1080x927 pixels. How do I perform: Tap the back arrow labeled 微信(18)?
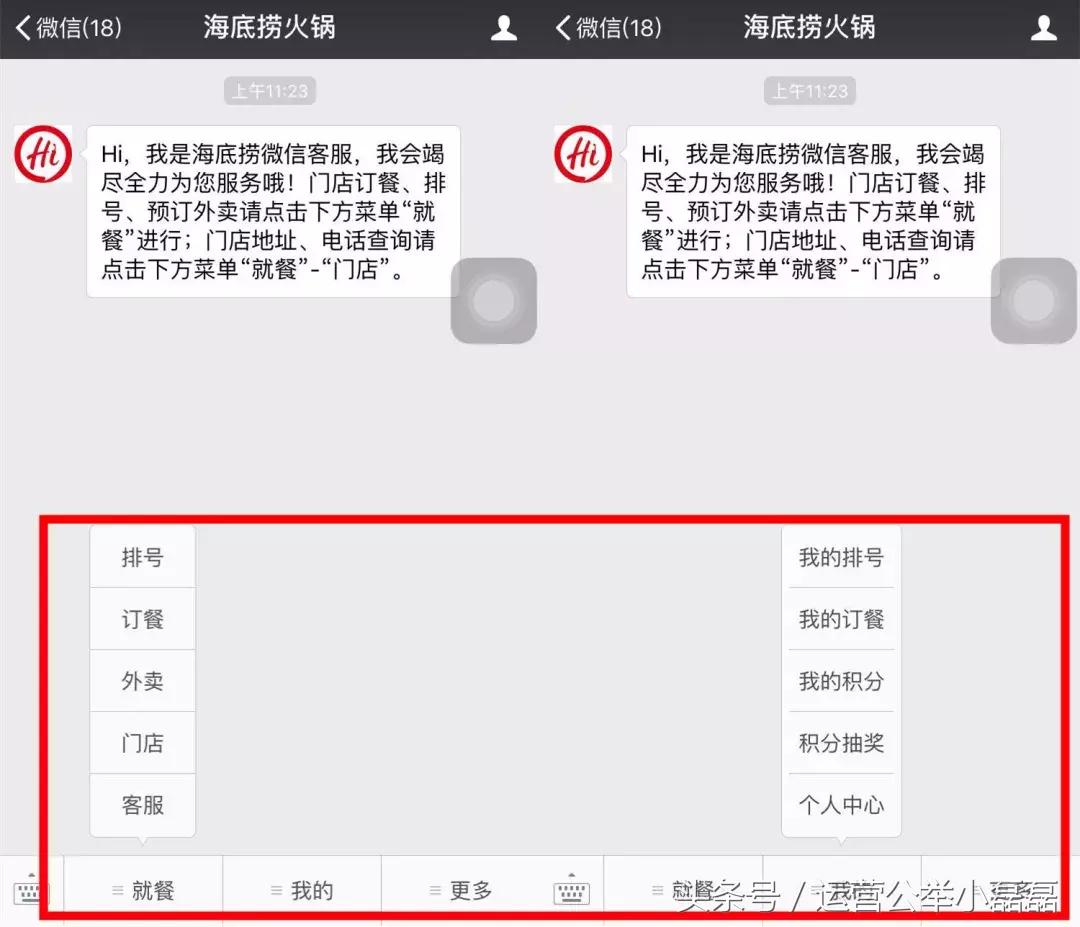pos(67,28)
